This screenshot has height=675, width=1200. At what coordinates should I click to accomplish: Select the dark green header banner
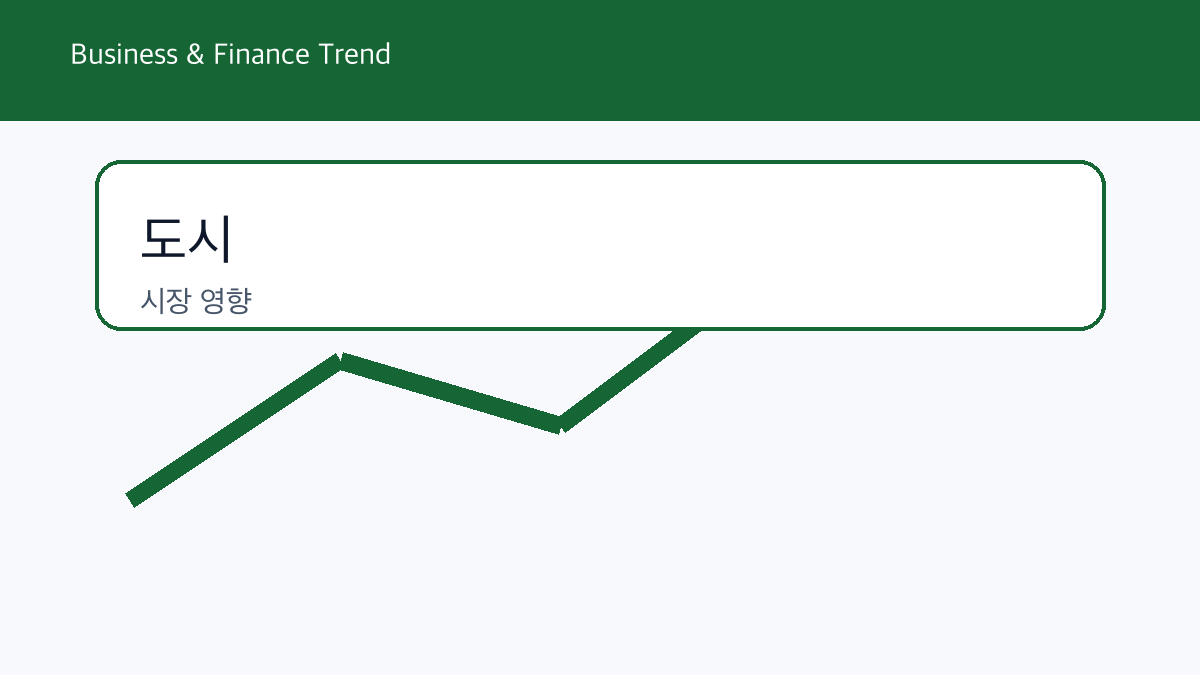click(x=600, y=60)
